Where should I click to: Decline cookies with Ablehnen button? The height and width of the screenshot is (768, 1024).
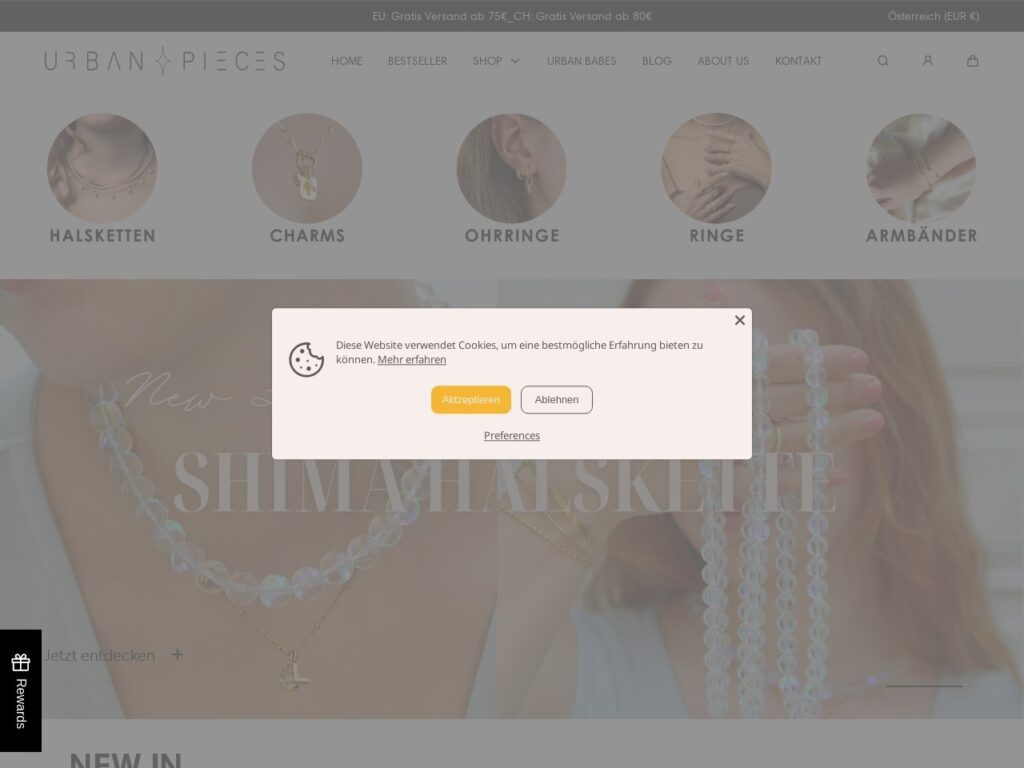click(x=556, y=400)
